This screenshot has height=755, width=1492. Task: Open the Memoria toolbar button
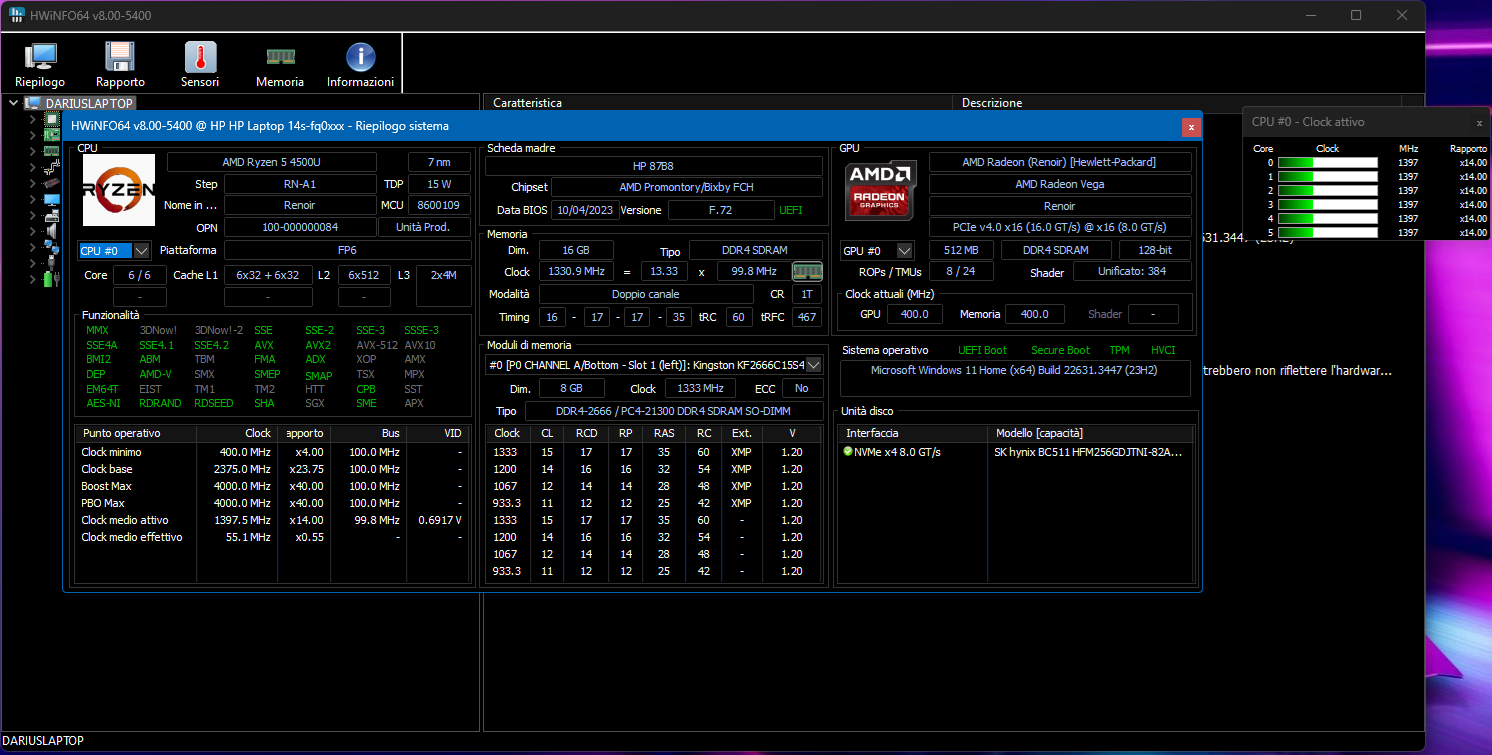click(280, 65)
